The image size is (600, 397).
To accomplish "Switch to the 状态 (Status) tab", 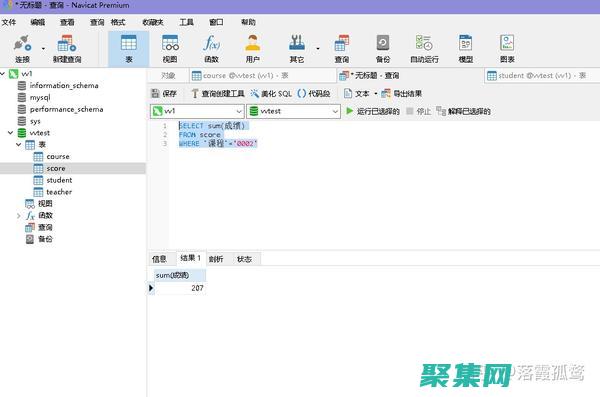I will pyautogui.click(x=245, y=259).
